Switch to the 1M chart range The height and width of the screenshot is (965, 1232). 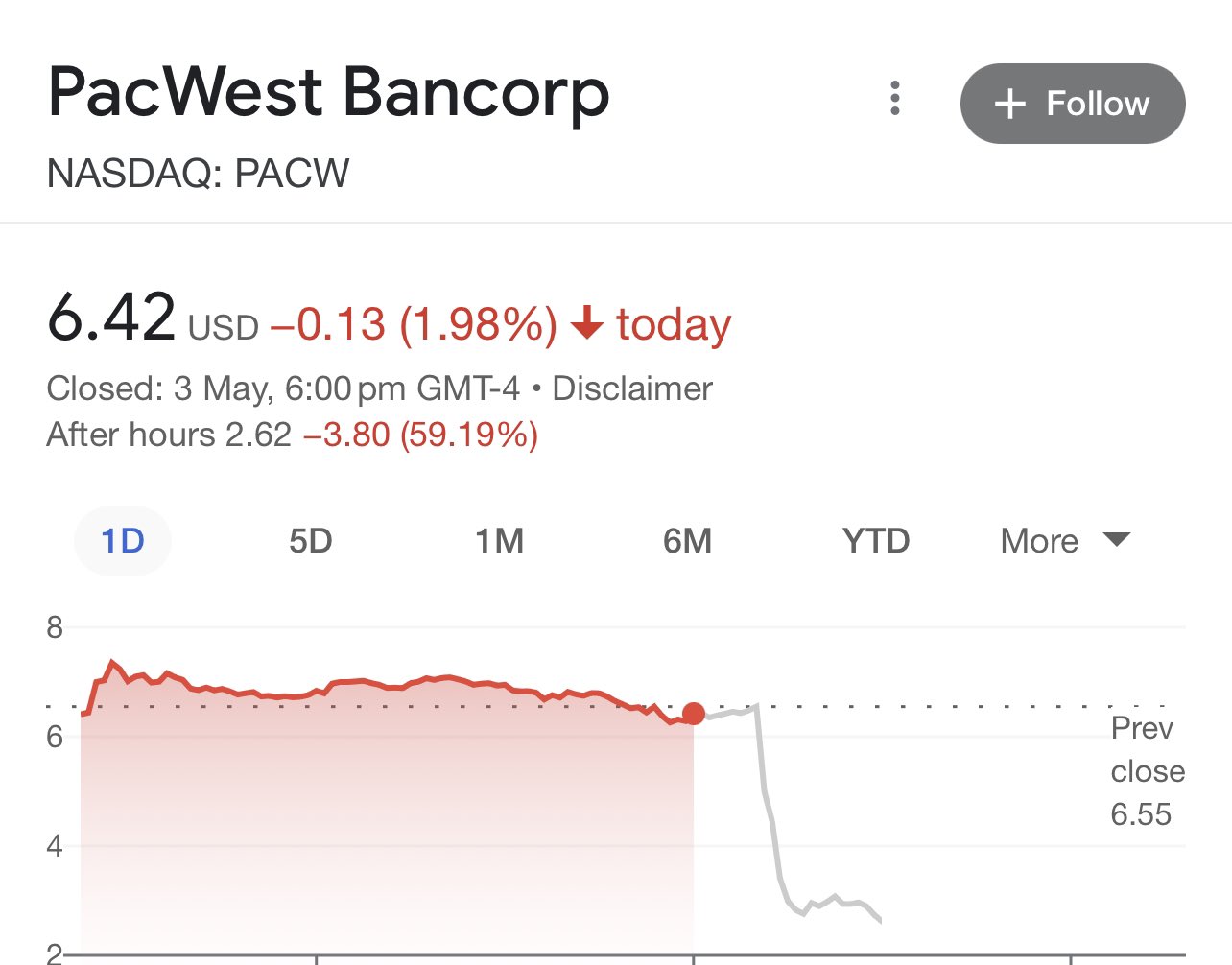point(500,541)
